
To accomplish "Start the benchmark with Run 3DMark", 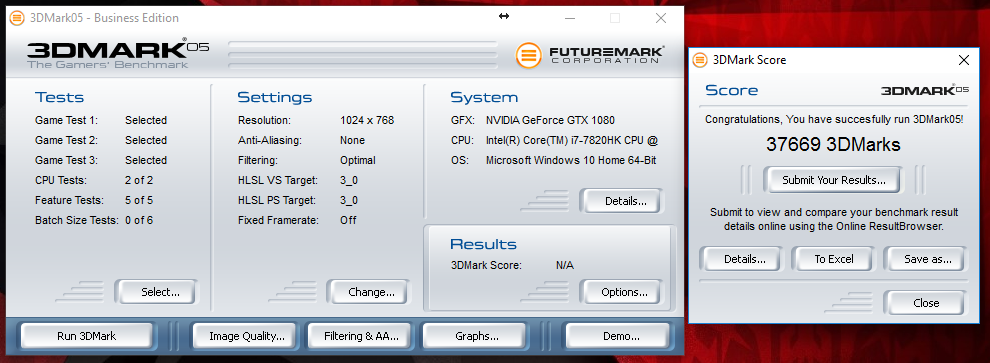I will (86, 336).
